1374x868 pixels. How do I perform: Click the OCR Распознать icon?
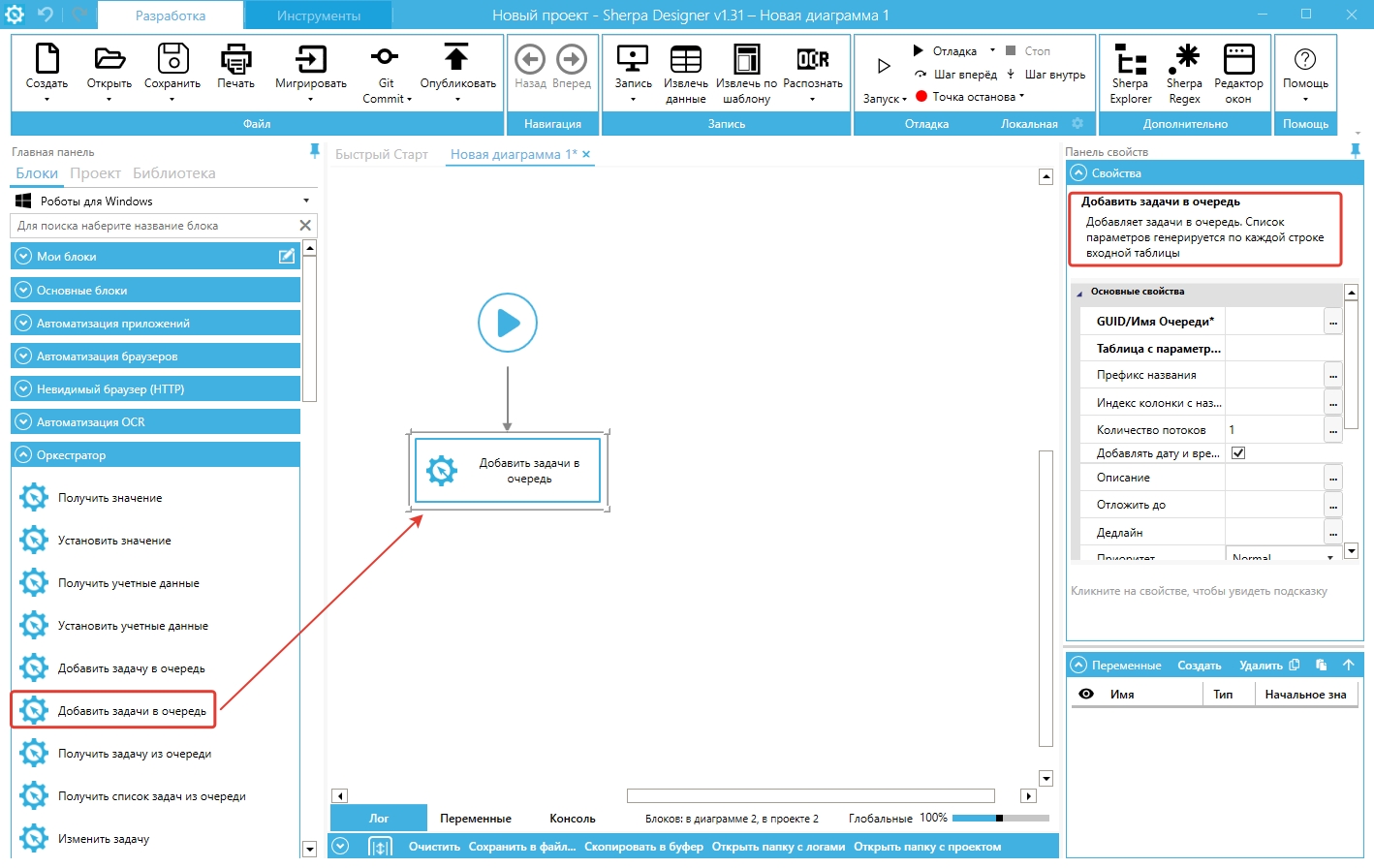tap(812, 60)
